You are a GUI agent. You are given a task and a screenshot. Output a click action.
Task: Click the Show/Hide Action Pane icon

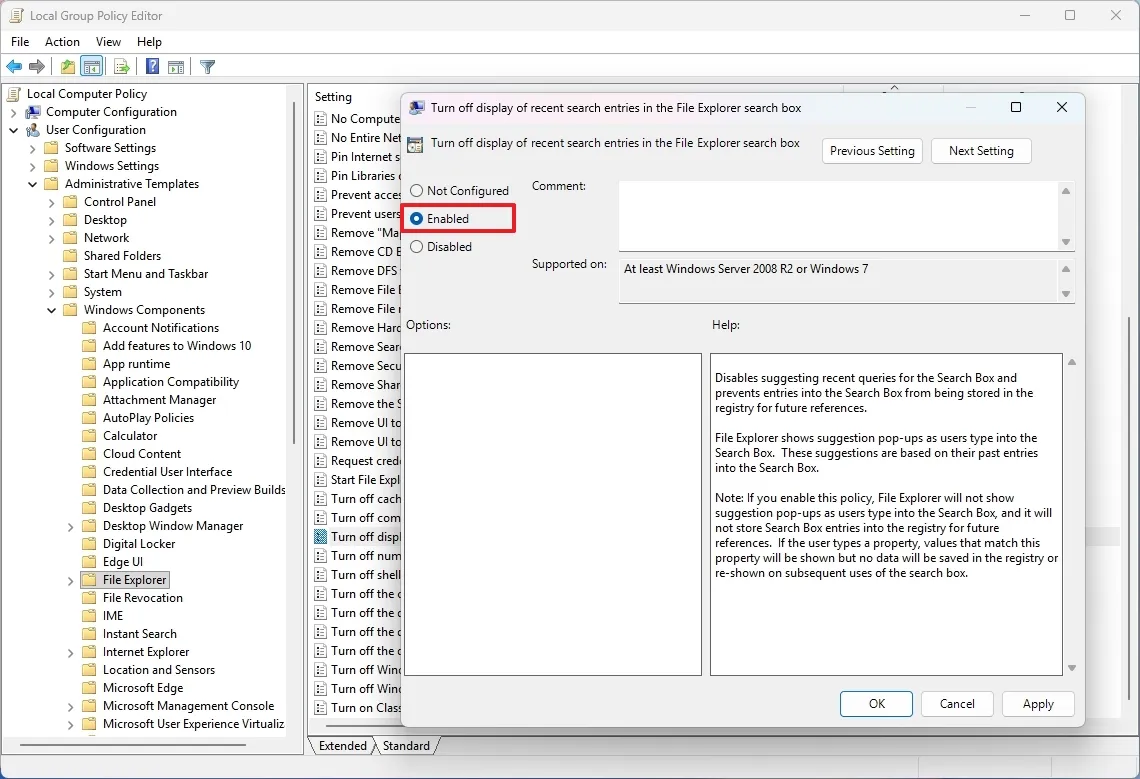176,67
